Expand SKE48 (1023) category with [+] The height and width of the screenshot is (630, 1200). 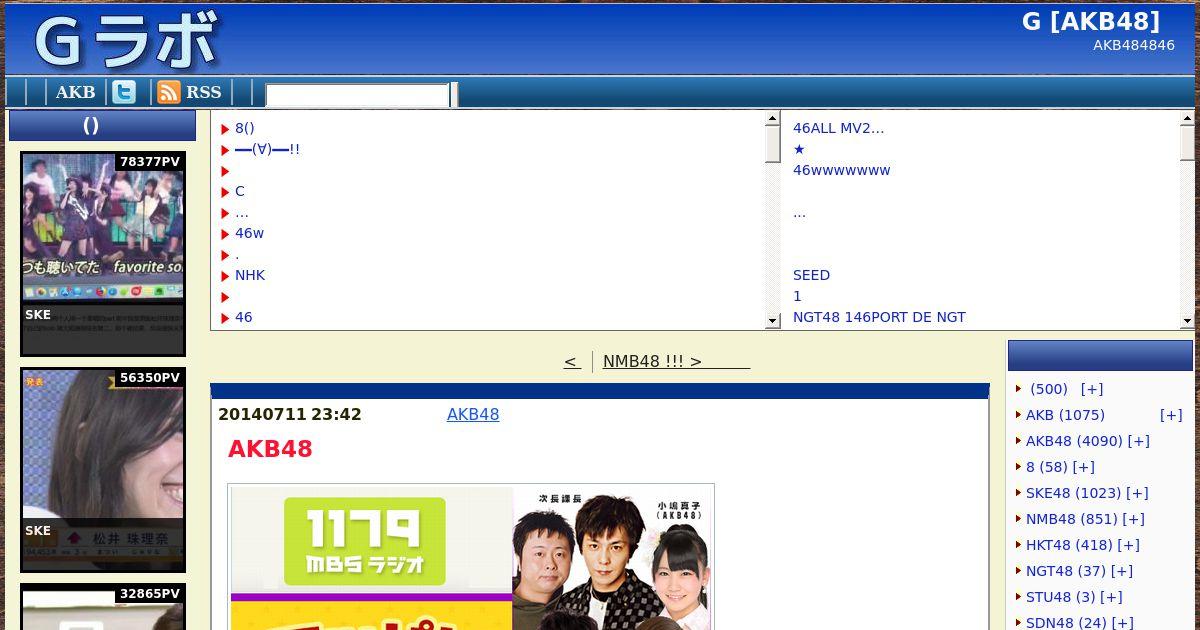tap(1137, 493)
